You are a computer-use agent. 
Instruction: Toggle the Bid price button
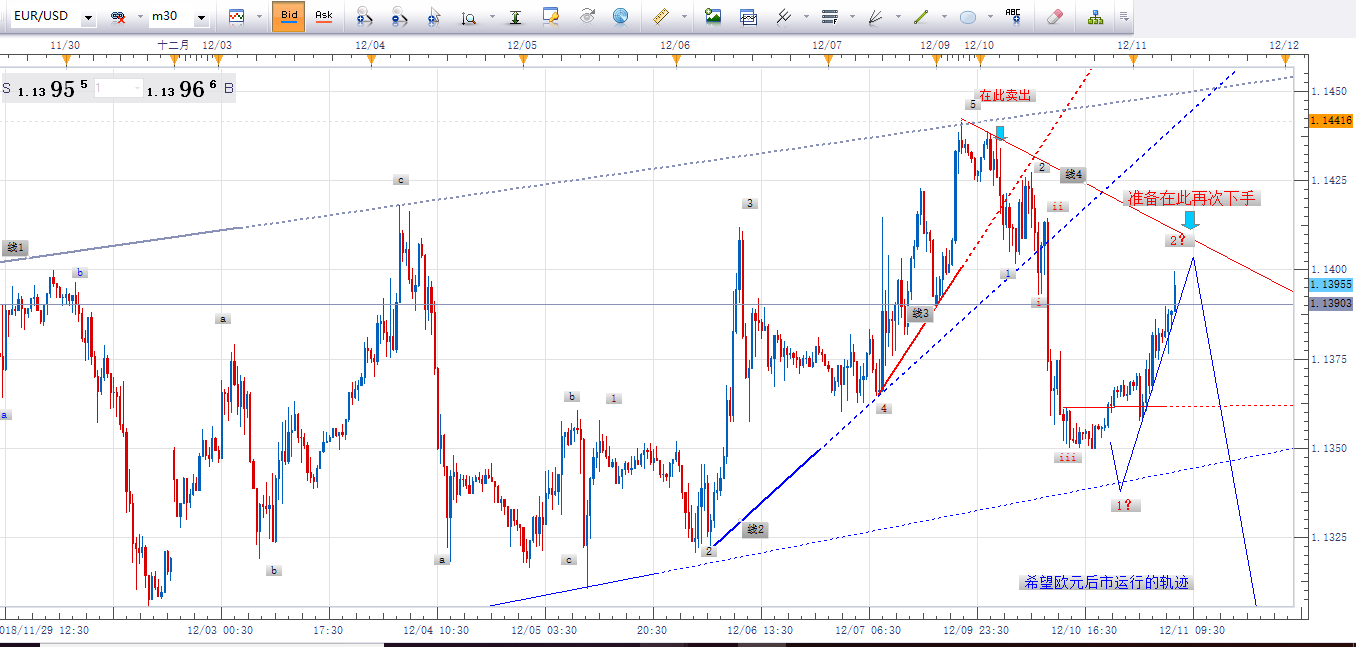(x=288, y=16)
